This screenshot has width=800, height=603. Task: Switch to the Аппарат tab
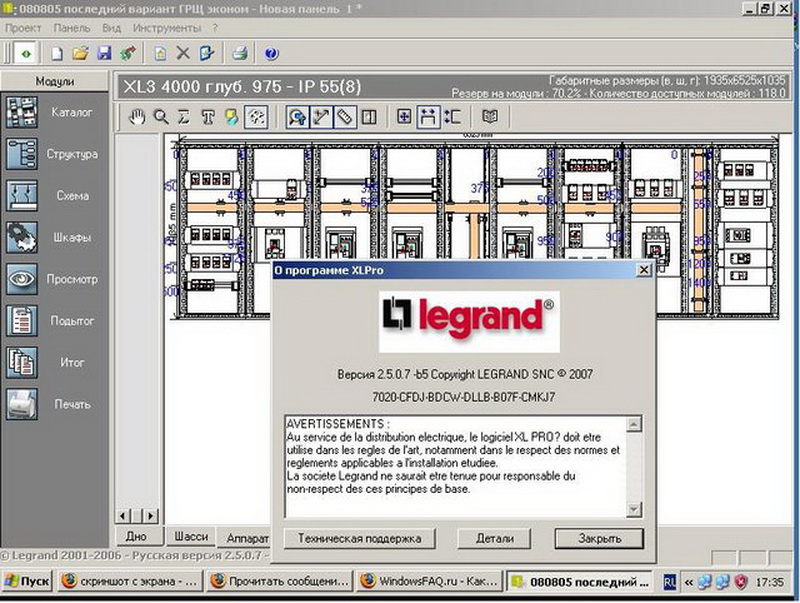point(244,538)
